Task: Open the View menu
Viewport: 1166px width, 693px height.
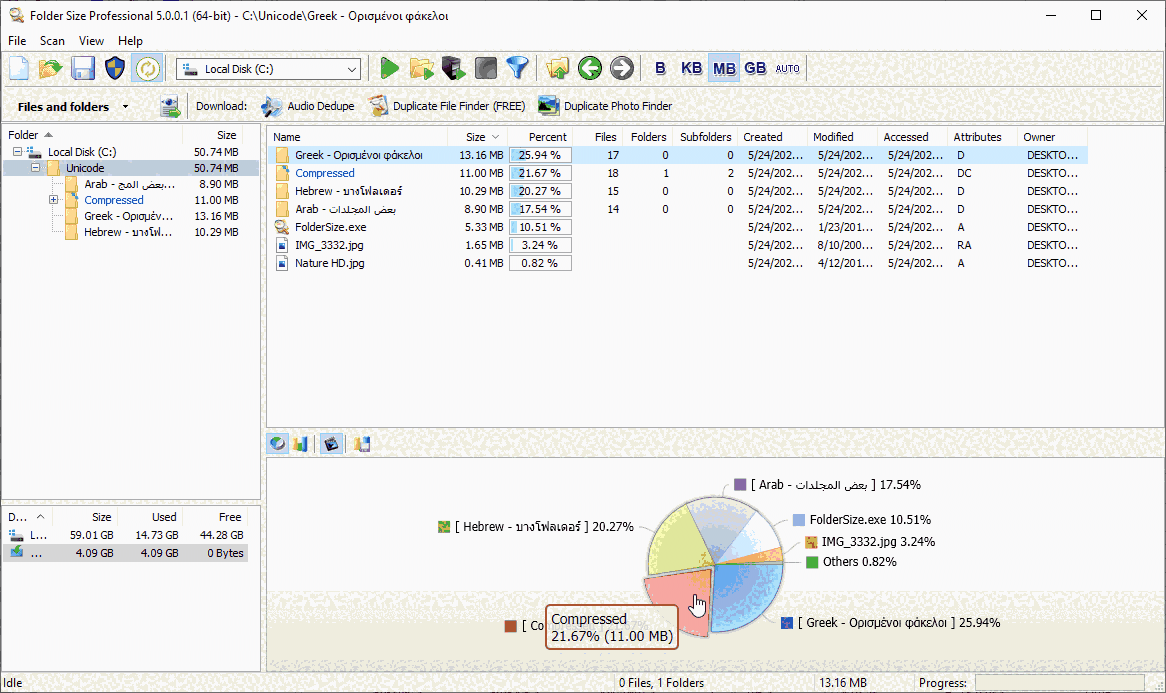Action: 91,41
